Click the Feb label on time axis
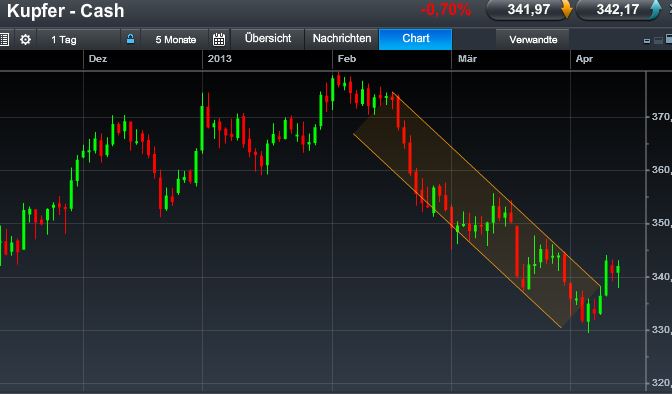This screenshot has height=394, width=672. [x=347, y=59]
